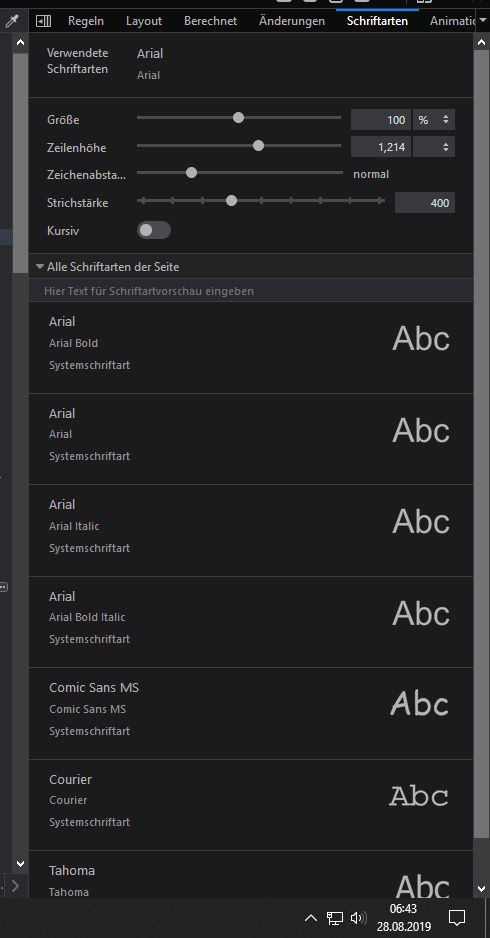Viewport: 490px width, 938px height.
Task: Collapse Alle Schriftarten der Seite section
Action: coord(107,267)
